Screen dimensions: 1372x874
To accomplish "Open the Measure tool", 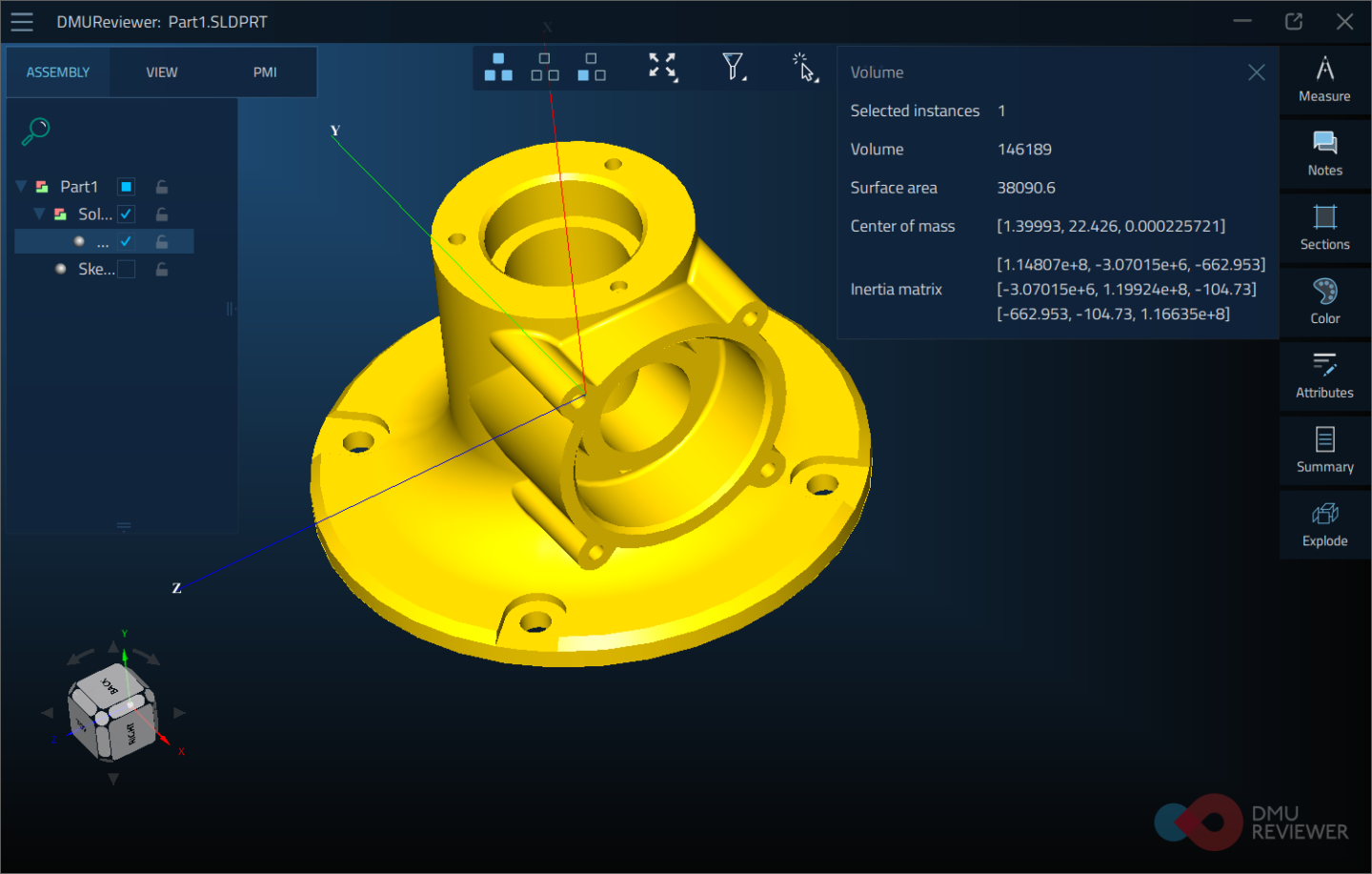I will (1324, 78).
